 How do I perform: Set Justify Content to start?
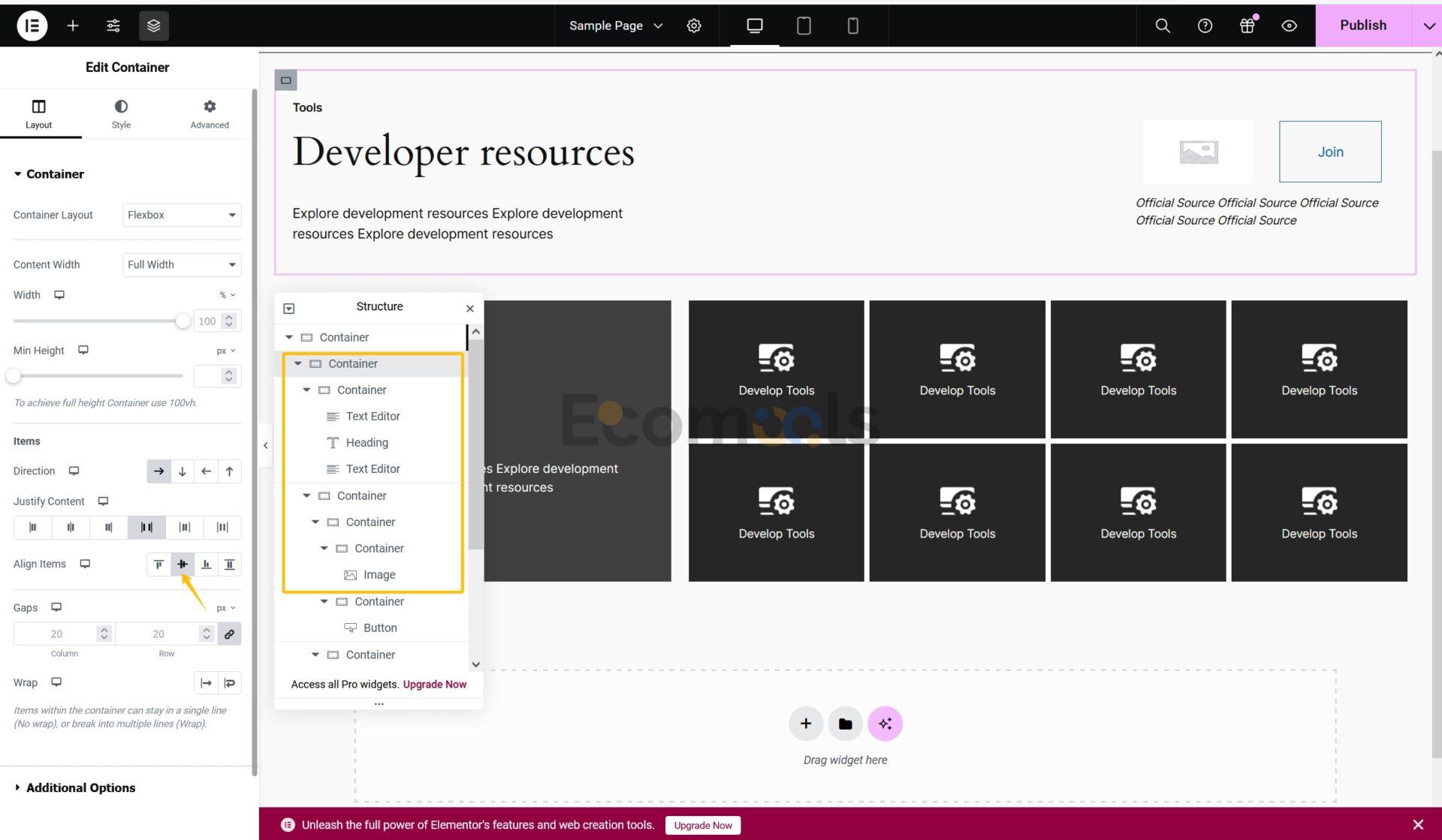(x=32, y=527)
